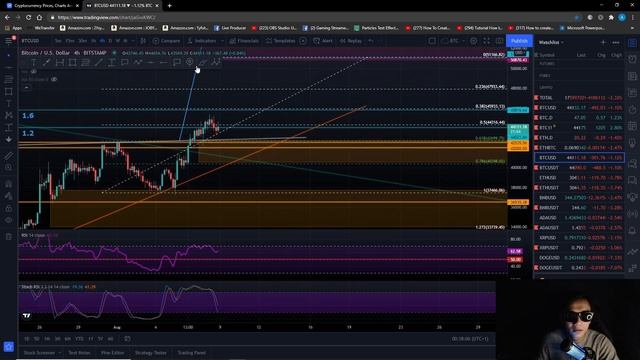Toggle hide all drawings eye icon
Viewport: 640px width, 360px height.
pyautogui.click(x=9, y=220)
